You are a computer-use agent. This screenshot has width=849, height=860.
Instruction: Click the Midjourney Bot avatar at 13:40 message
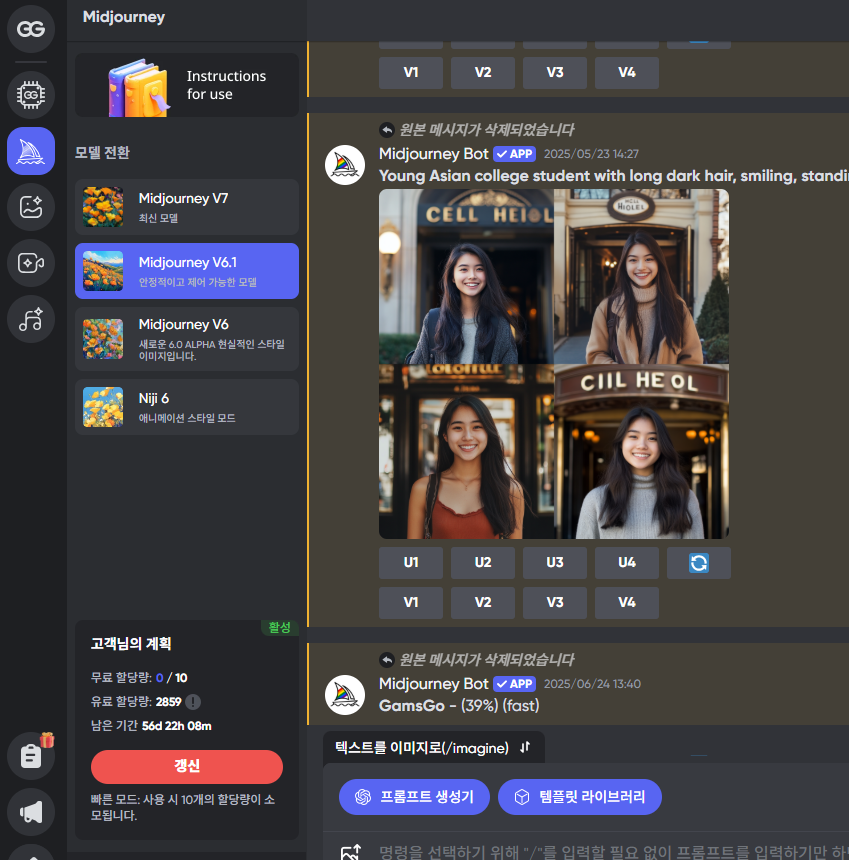click(345, 695)
